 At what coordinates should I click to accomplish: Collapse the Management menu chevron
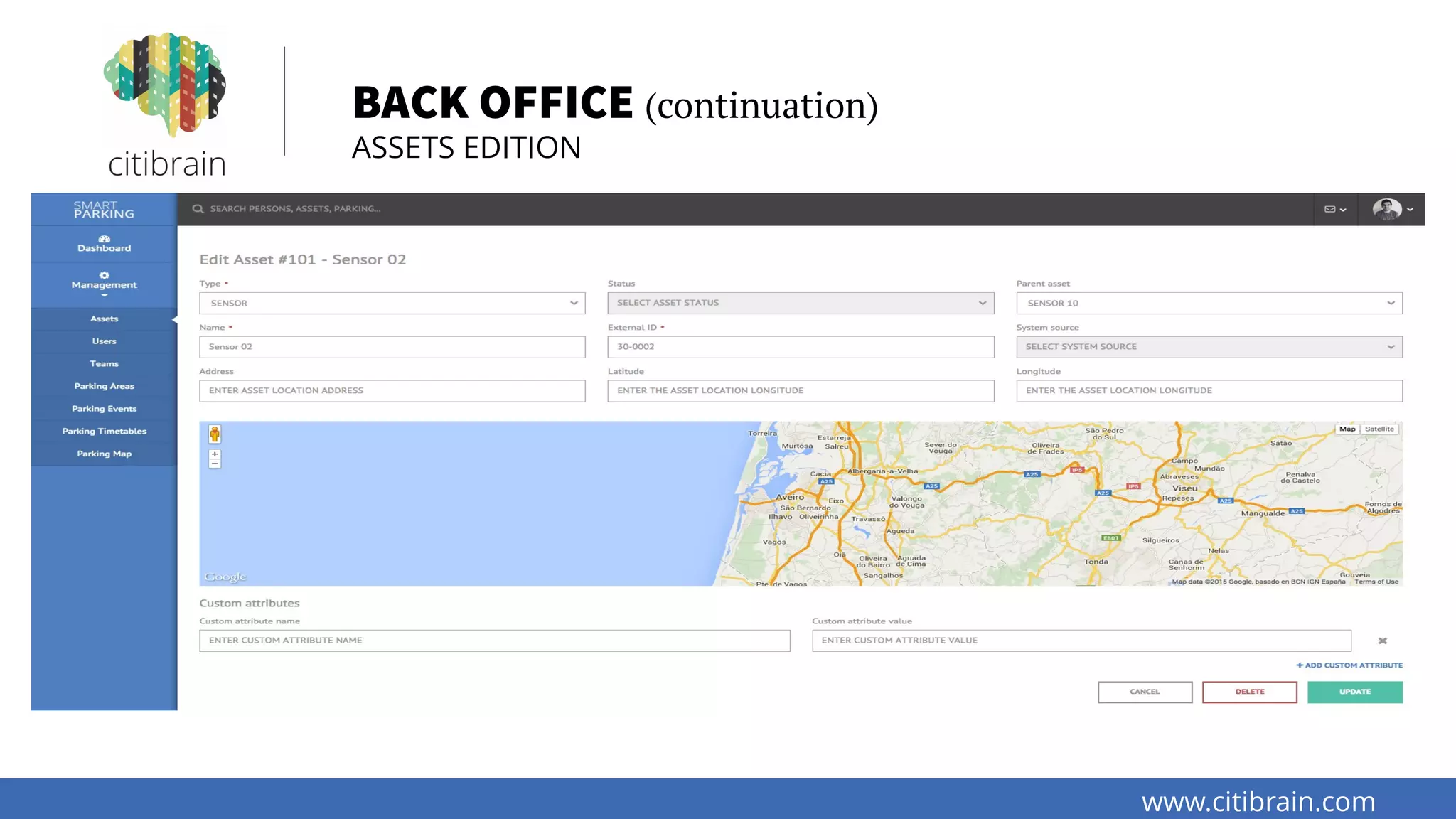105,295
